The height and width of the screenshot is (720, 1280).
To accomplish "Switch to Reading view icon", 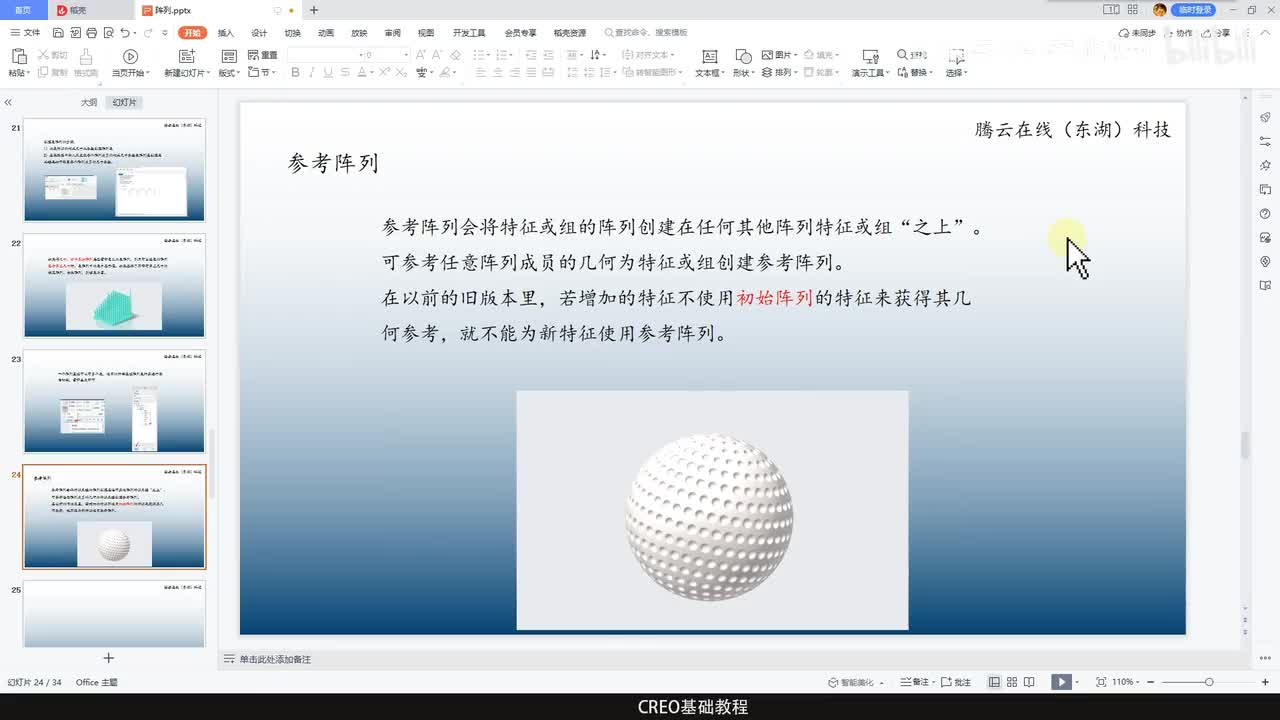I will (x=1030, y=682).
